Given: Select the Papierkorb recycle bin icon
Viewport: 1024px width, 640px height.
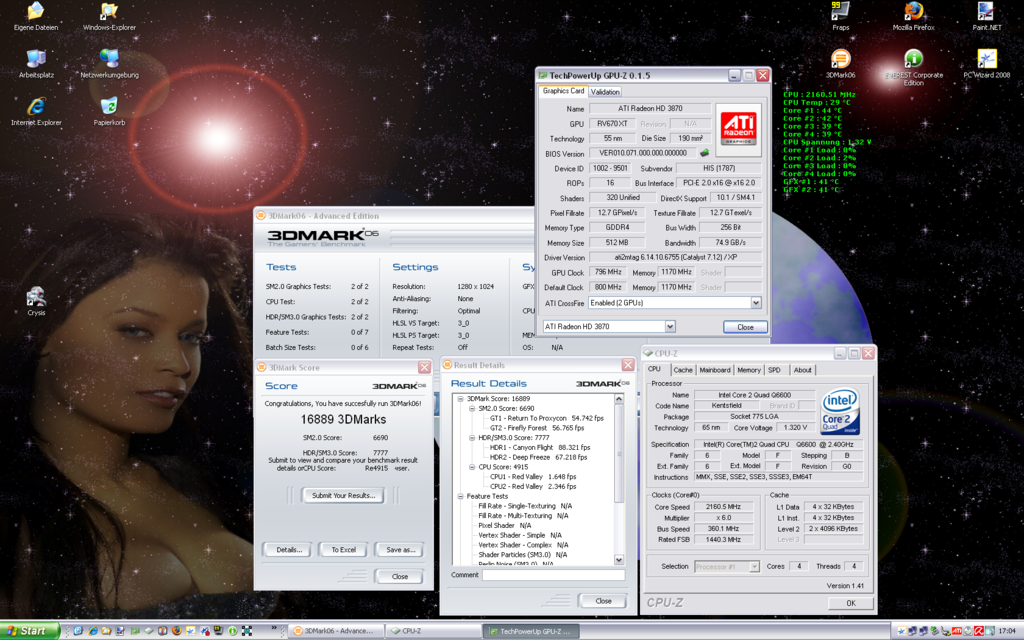Looking at the screenshot, I should [109, 112].
